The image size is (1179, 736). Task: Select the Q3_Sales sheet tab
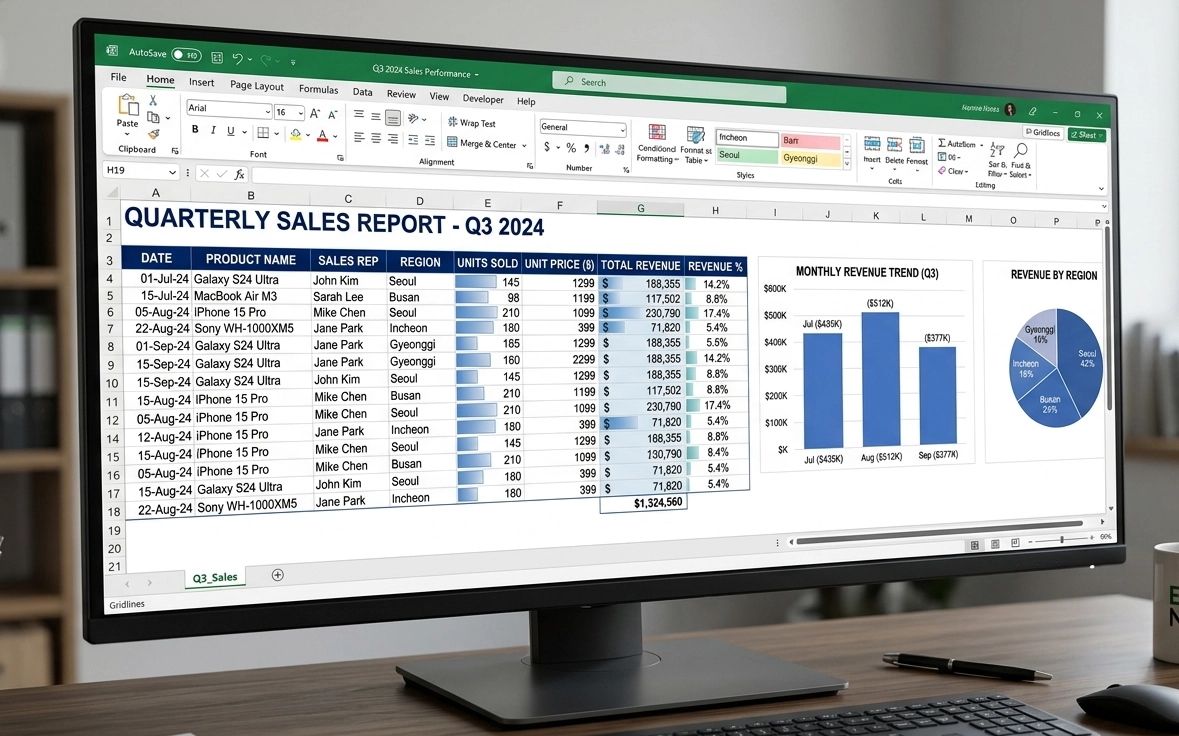tap(215, 577)
